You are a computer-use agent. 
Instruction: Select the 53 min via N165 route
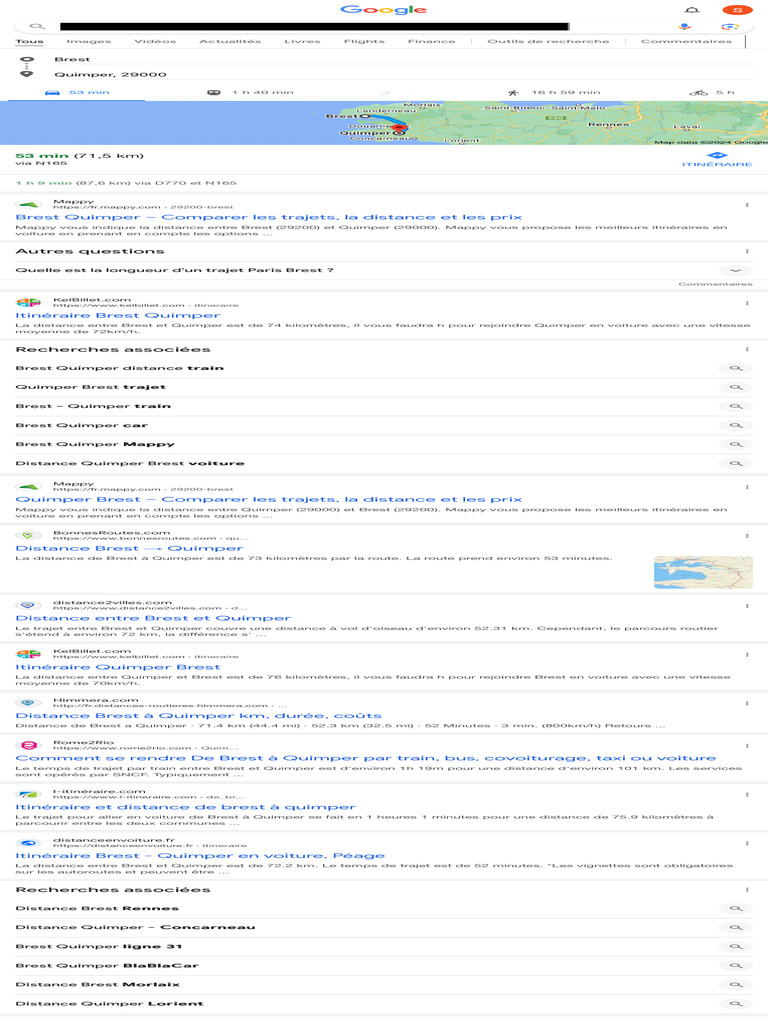point(80,159)
